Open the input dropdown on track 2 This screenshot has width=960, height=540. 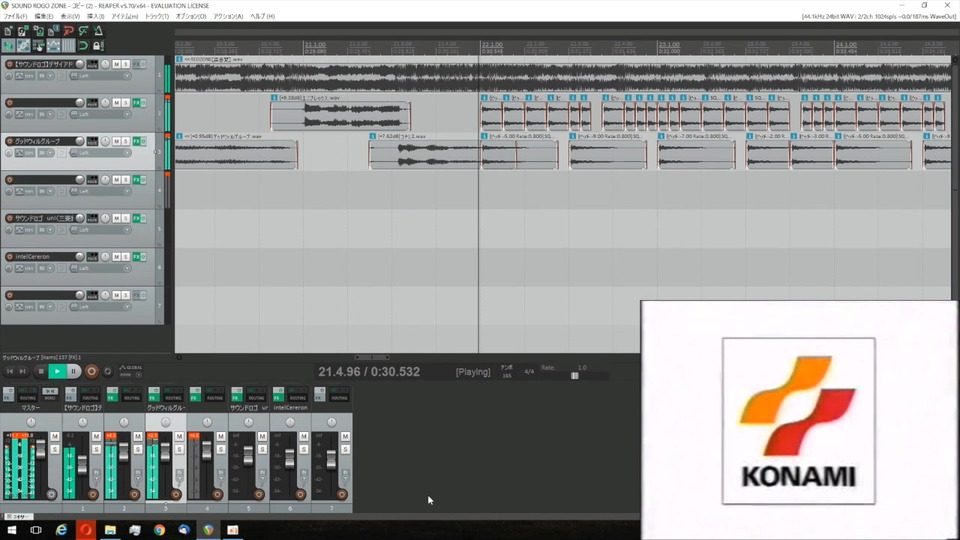coord(101,114)
